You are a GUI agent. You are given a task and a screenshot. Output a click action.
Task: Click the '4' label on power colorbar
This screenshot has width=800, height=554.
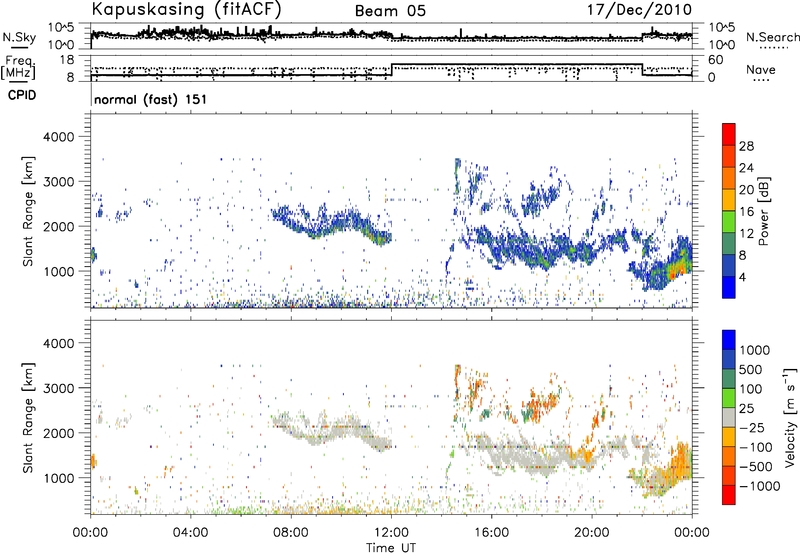tap(743, 278)
